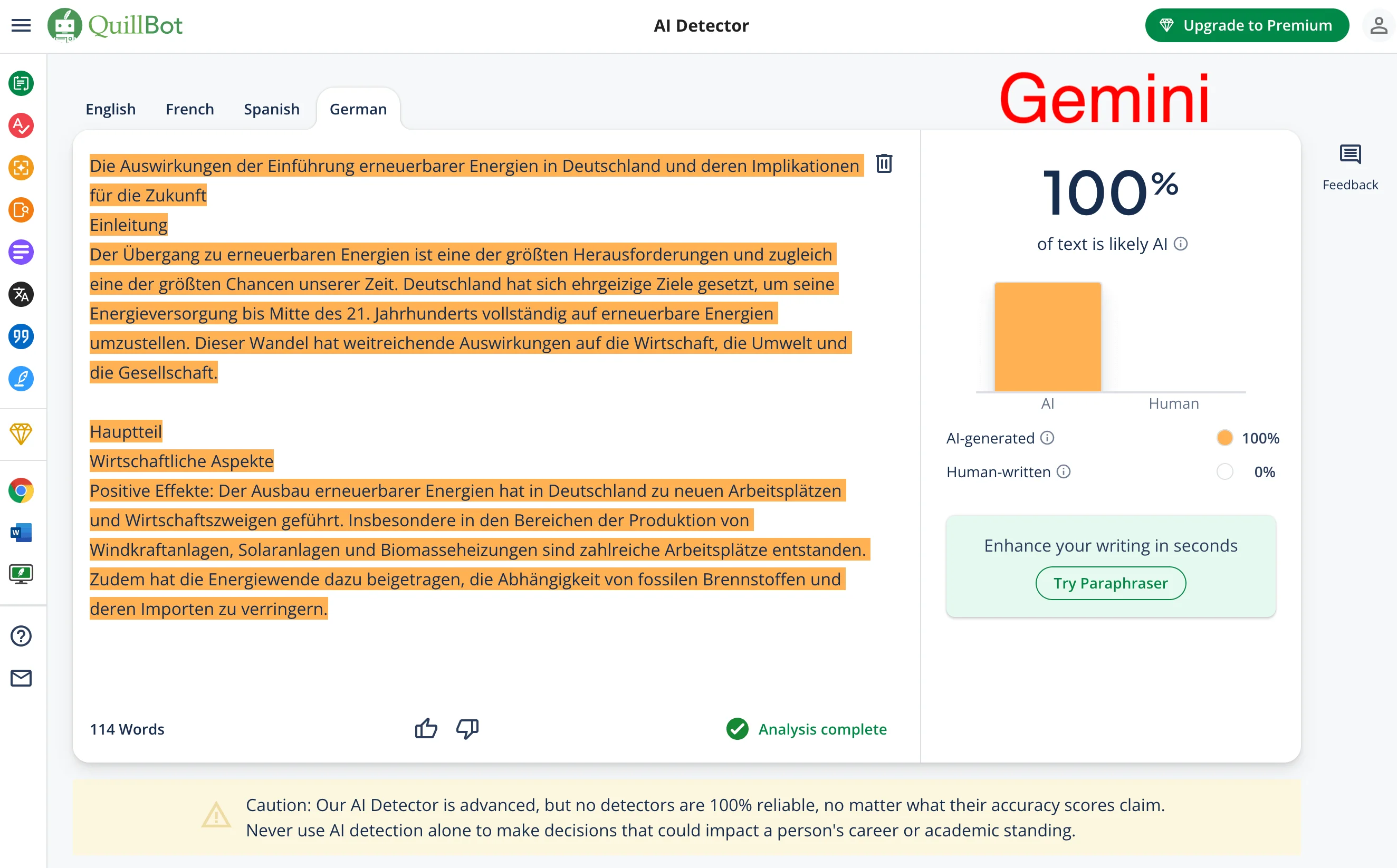Image resolution: width=1397 pixels, height=868 pixels.
Task: Click the Premium diamond sidebar icon
Action: pos(21,434)
